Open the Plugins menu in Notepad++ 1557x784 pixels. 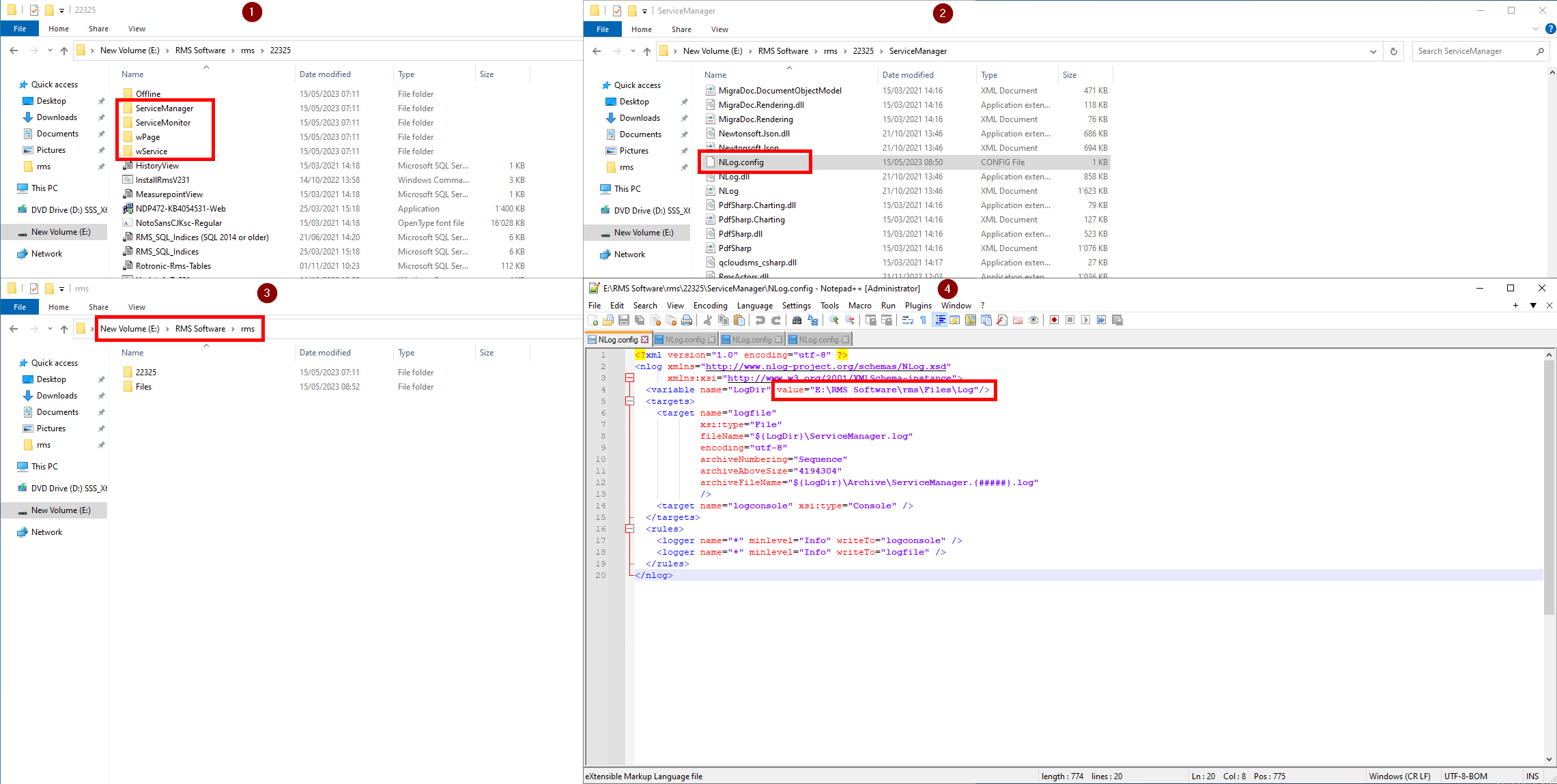coord(918,306)
